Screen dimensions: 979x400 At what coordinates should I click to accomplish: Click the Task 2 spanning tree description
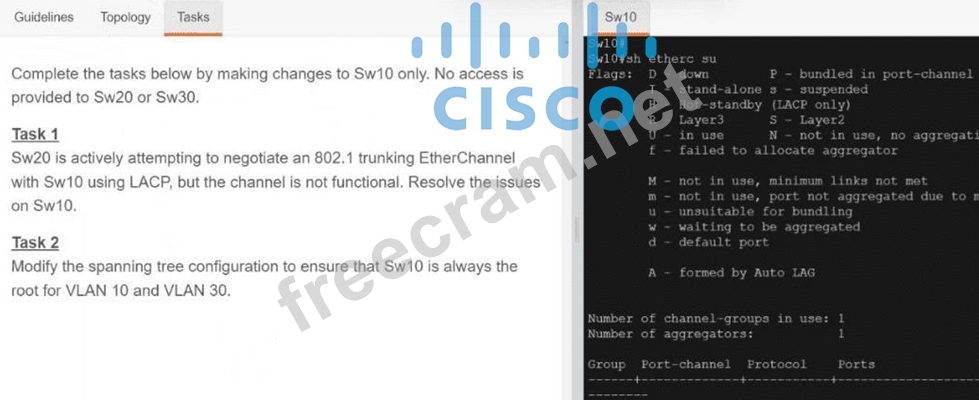click(x=265, y=278)
